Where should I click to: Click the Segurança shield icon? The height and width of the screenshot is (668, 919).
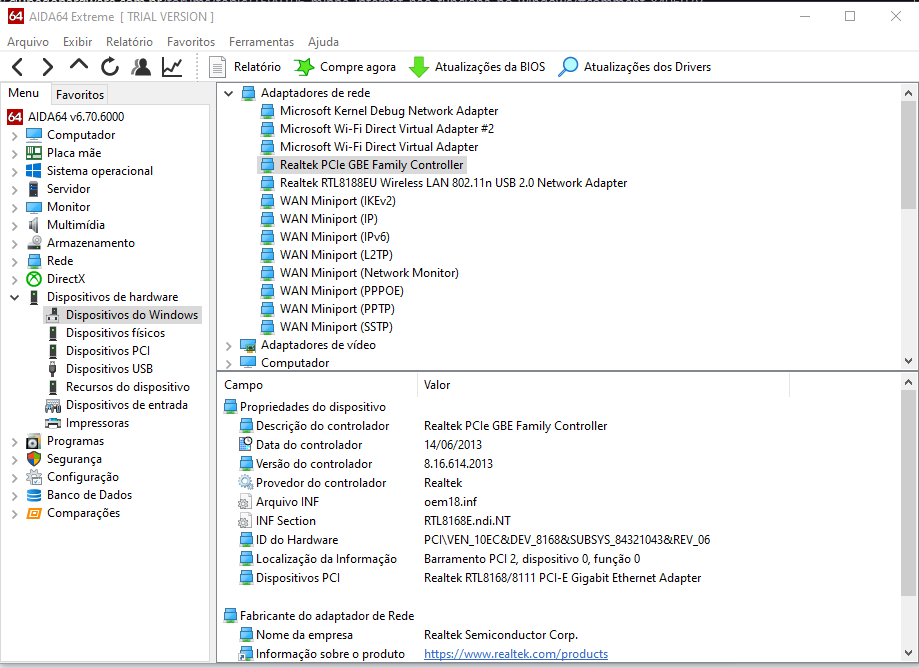click(34, 459)
